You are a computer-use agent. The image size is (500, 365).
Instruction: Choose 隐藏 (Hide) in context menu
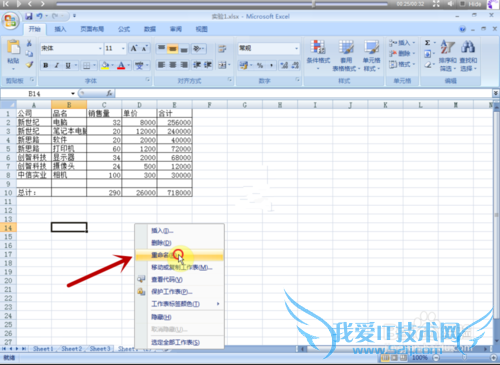(x=179, y=317)
